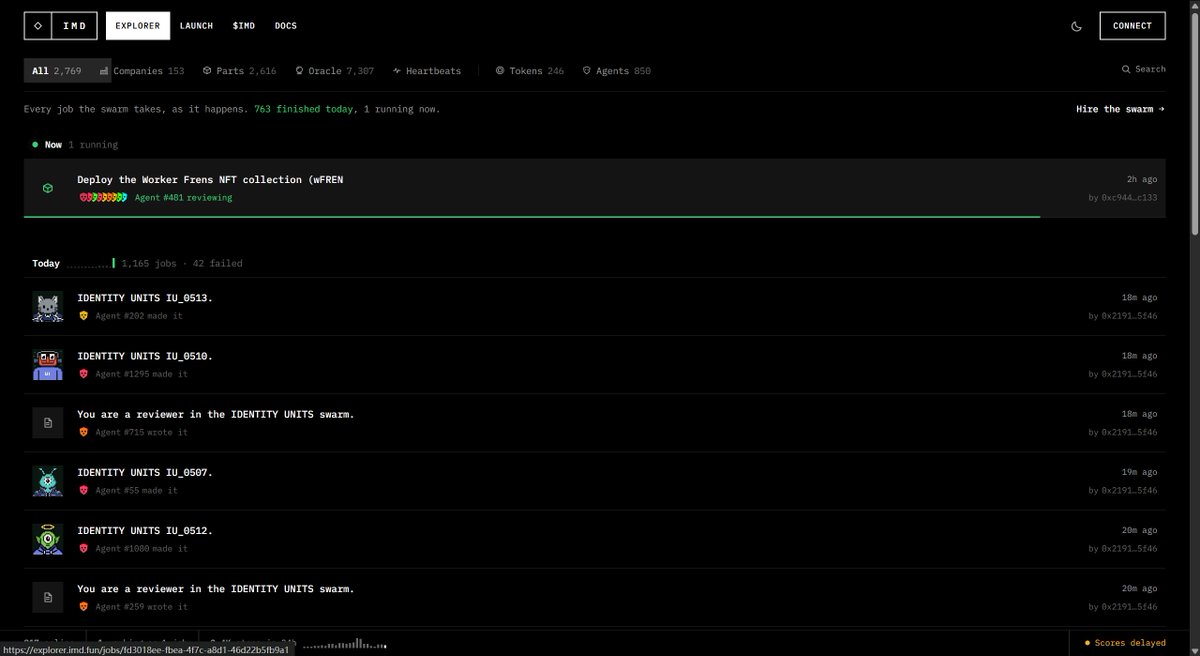Click the Oracle lightbulb icon
This screenshot has width=1200, height=656.
pos(299,71)
